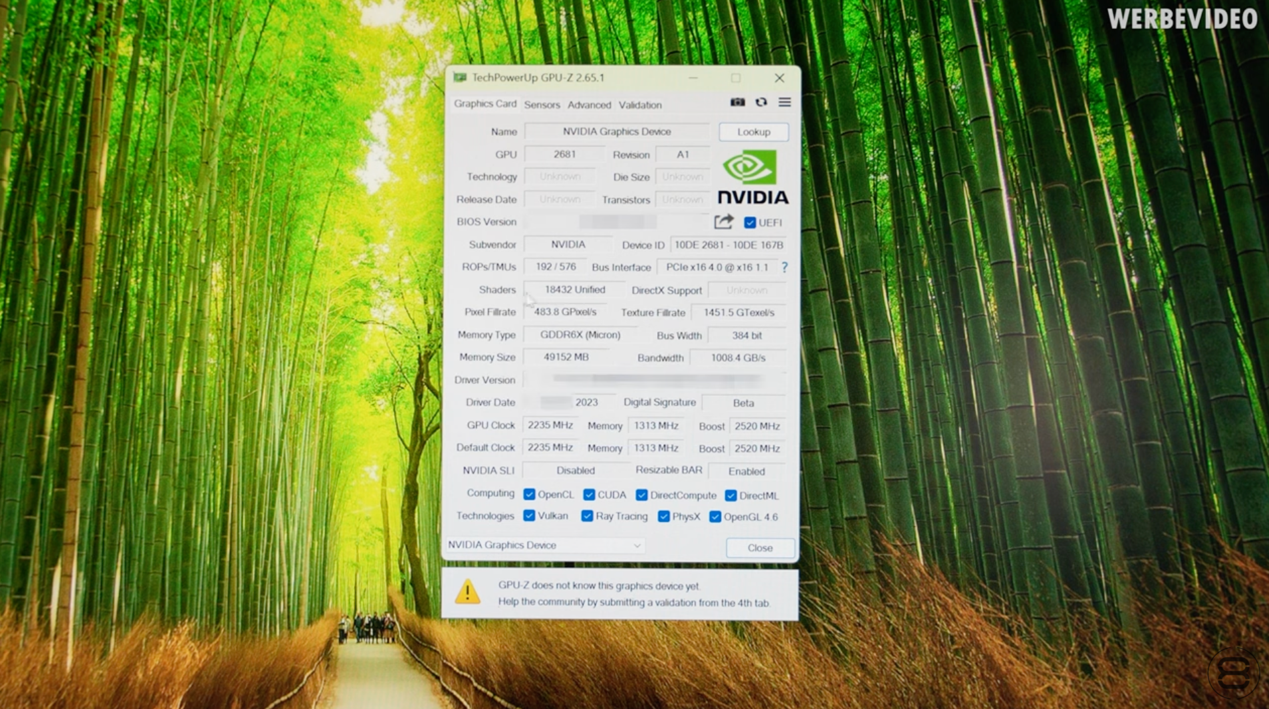Click the warning triangle in the notification bar
The height and width of the screenshot is (709, 1269).
(466, 592)
